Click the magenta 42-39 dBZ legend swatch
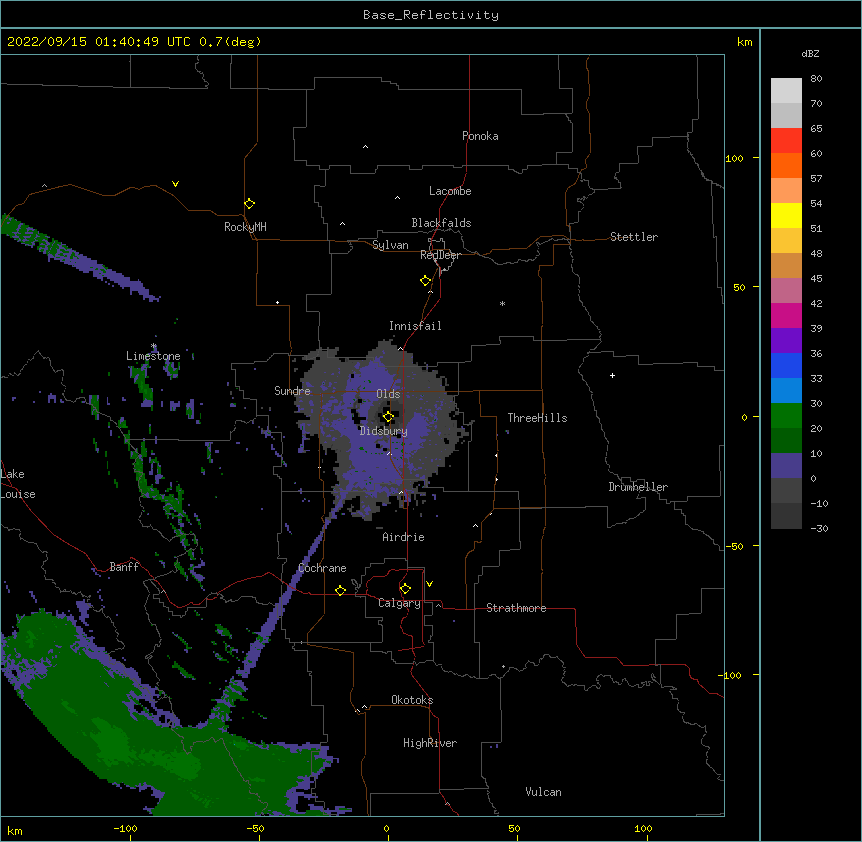The height and width of the screenshot is (842, 862). tap(786, 315)
